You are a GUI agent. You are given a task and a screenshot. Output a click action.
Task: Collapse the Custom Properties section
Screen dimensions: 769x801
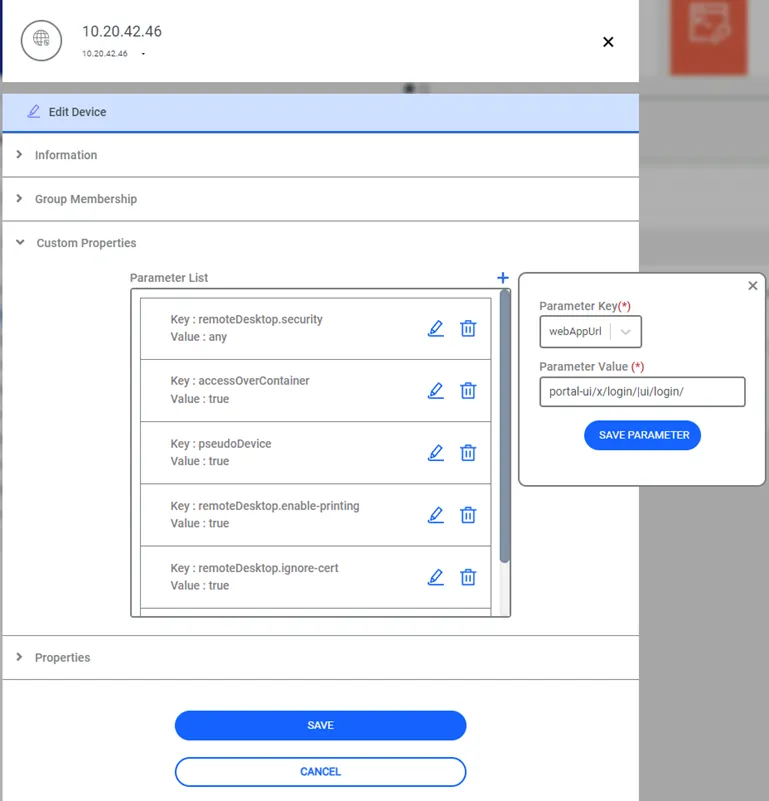tap(320, 243)
